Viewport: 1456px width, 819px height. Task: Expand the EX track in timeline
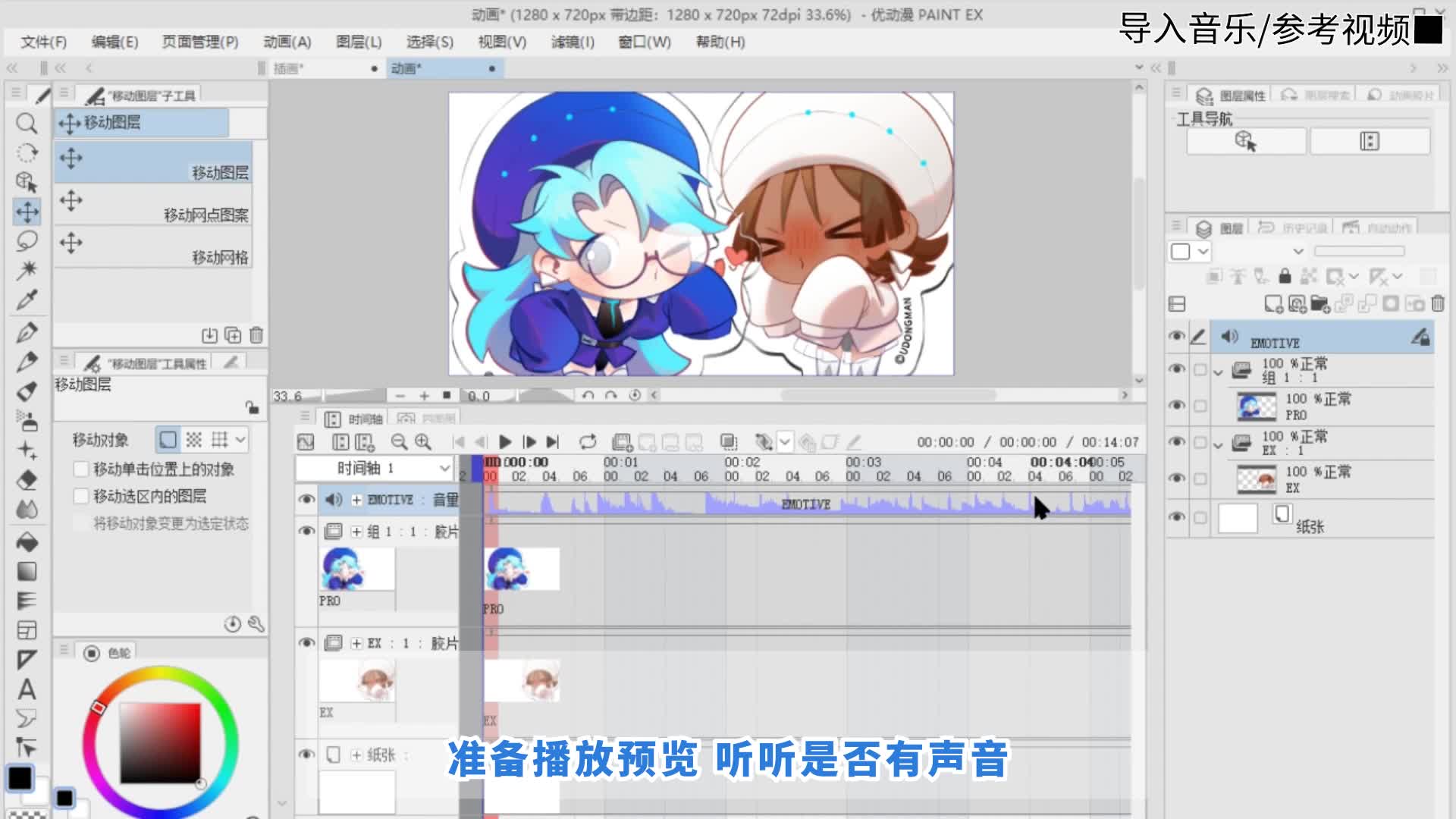point(356,643)
